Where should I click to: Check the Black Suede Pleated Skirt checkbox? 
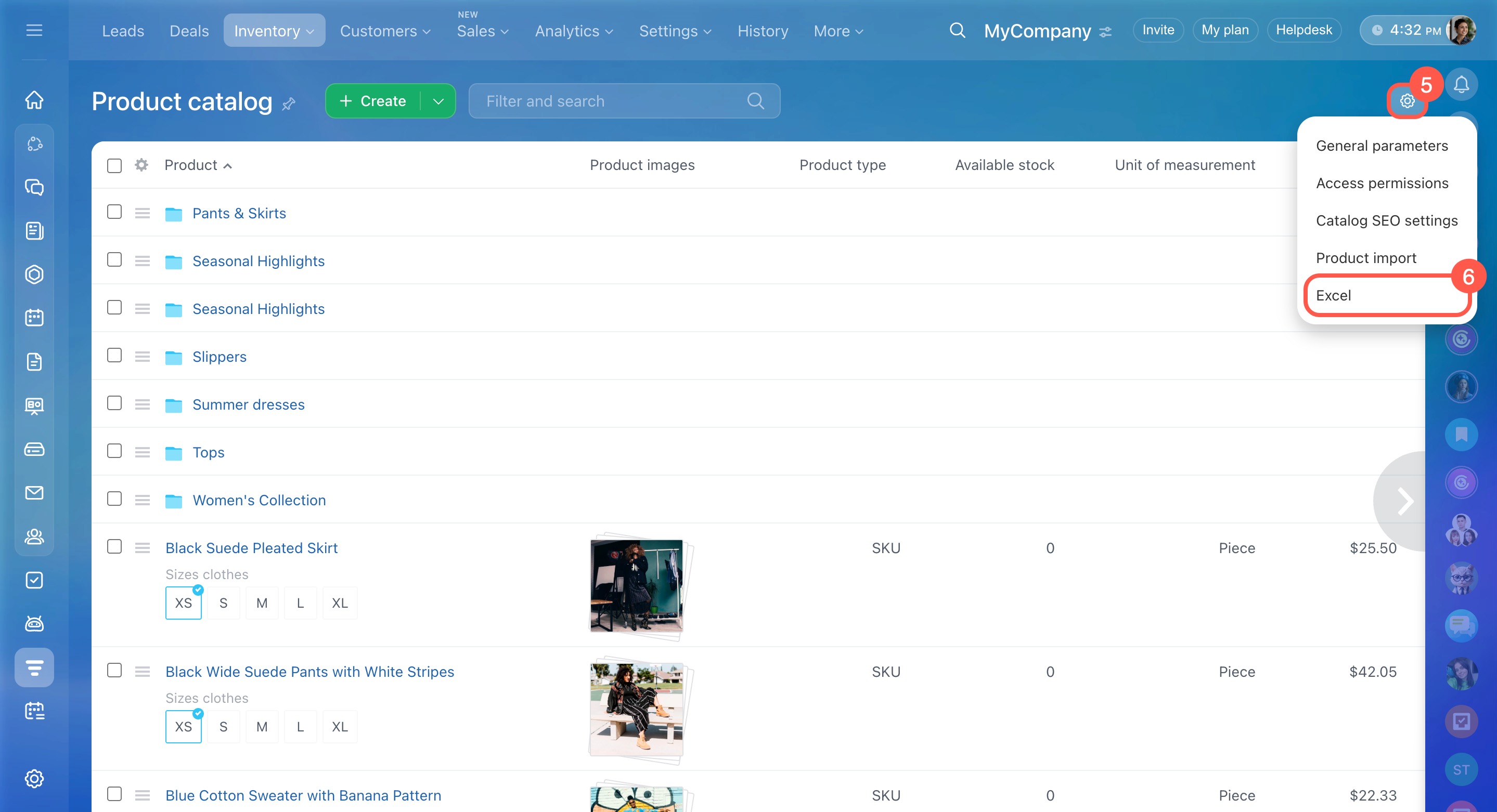(x=114, y=546)
